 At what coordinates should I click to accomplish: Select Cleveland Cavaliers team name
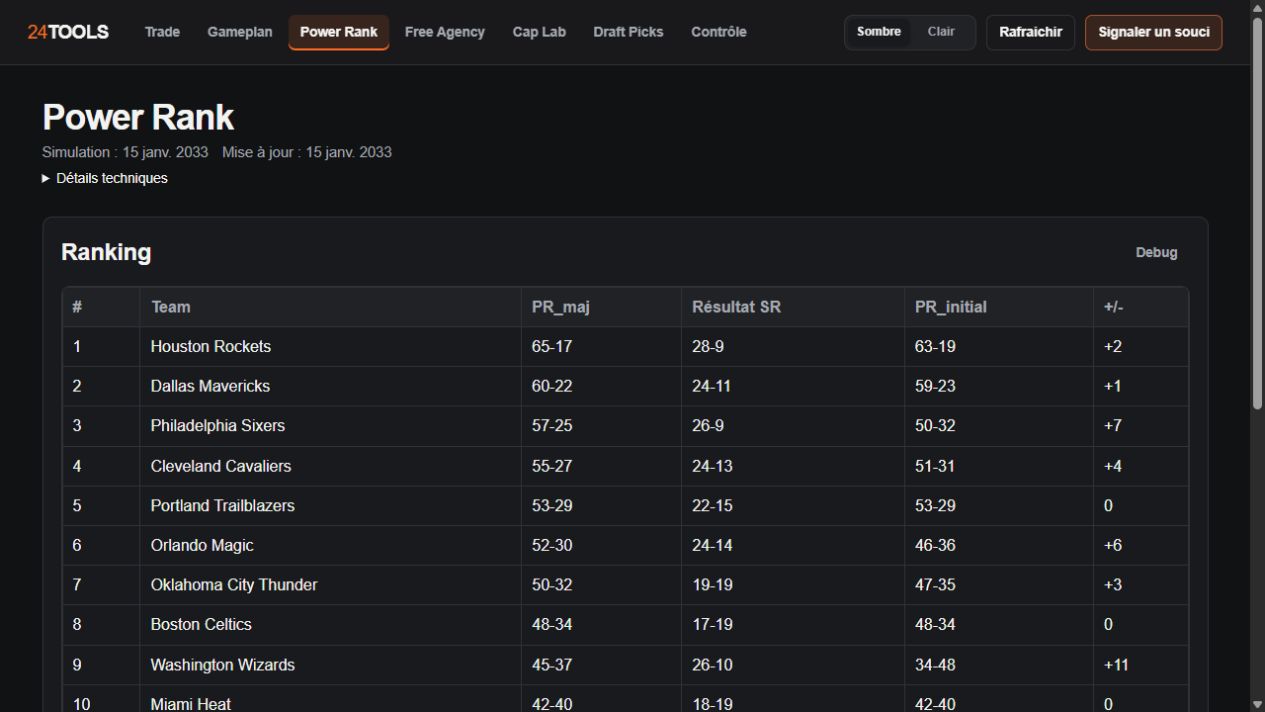pyautogui.click(x=221, y=466)
